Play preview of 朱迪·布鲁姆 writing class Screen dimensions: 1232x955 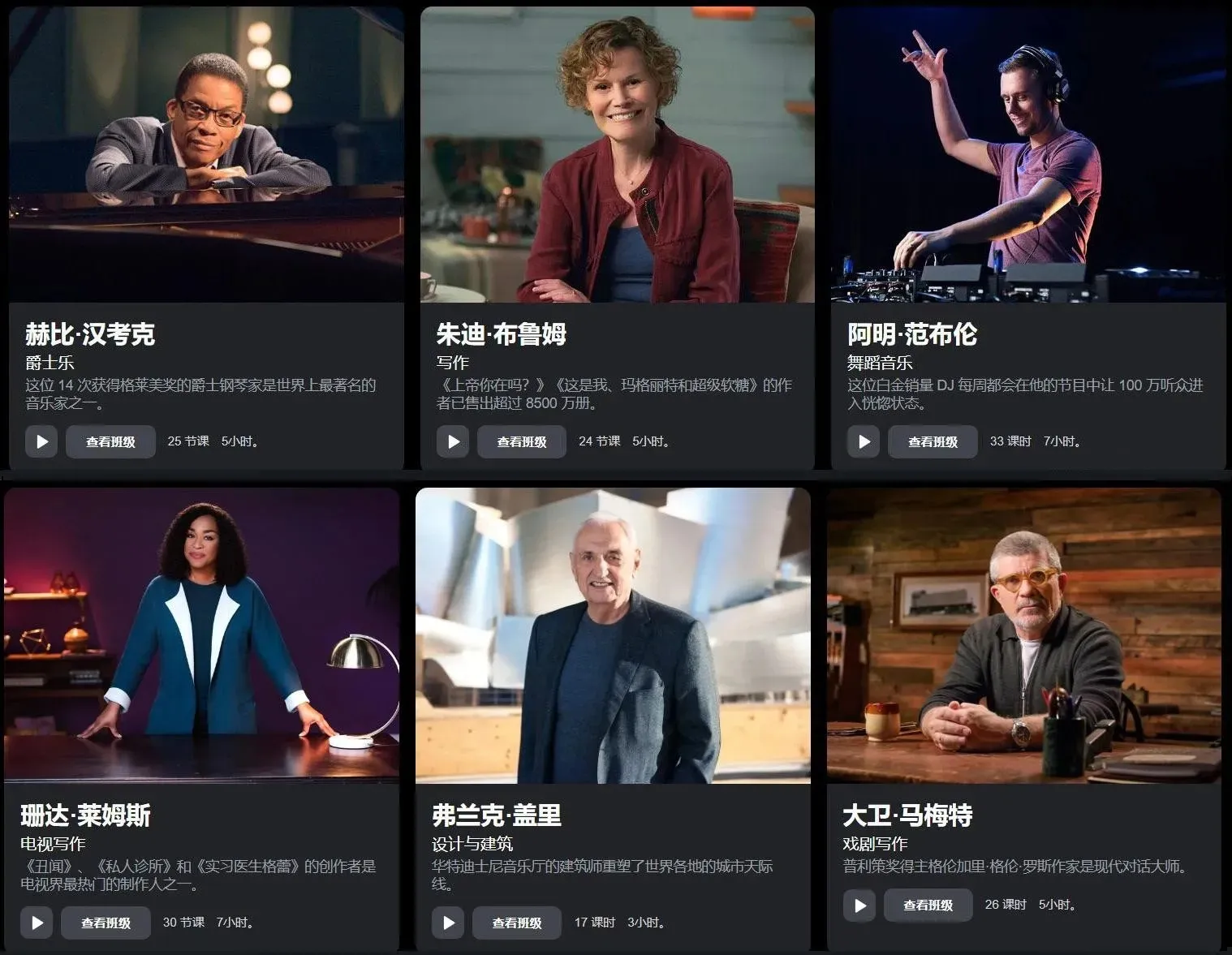(x=453, y=441)
